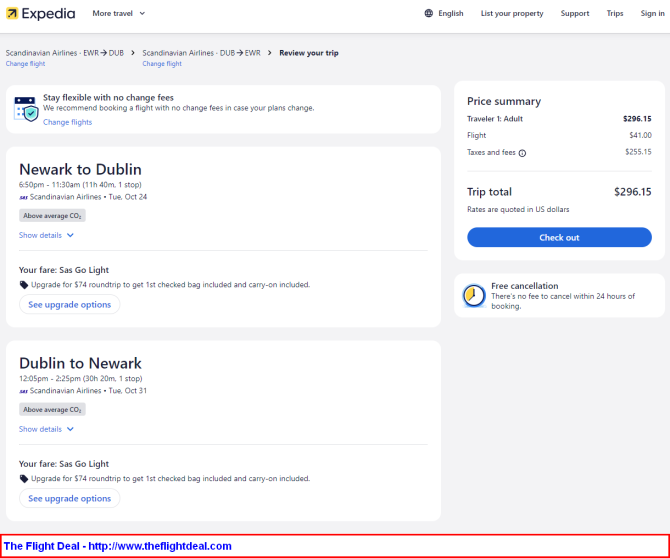This screenshot has height=558, width=670.
Task: Click Review your trip breadcrumb
Action: pyautogui.click(x=309, y=53)
